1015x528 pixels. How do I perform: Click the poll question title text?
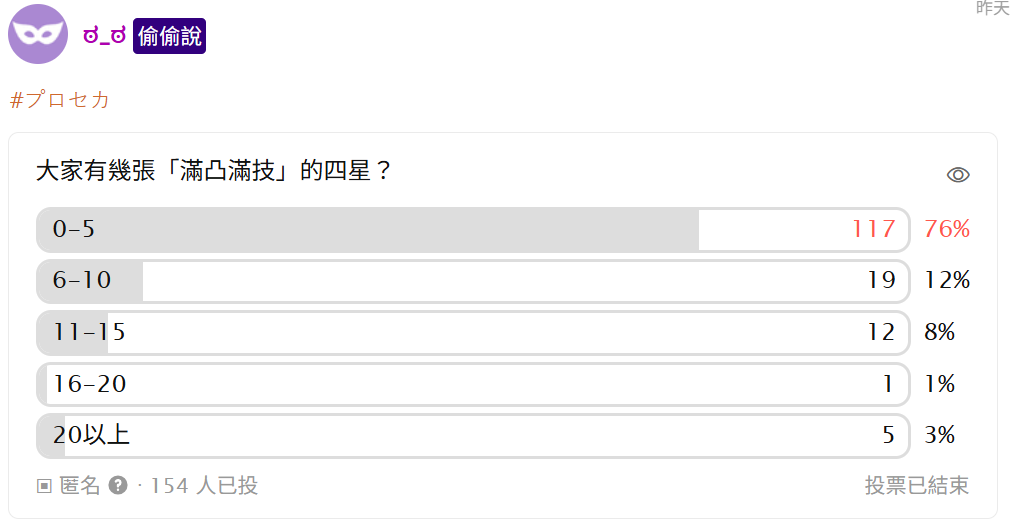pyautogui.click(x=213, y=171)
